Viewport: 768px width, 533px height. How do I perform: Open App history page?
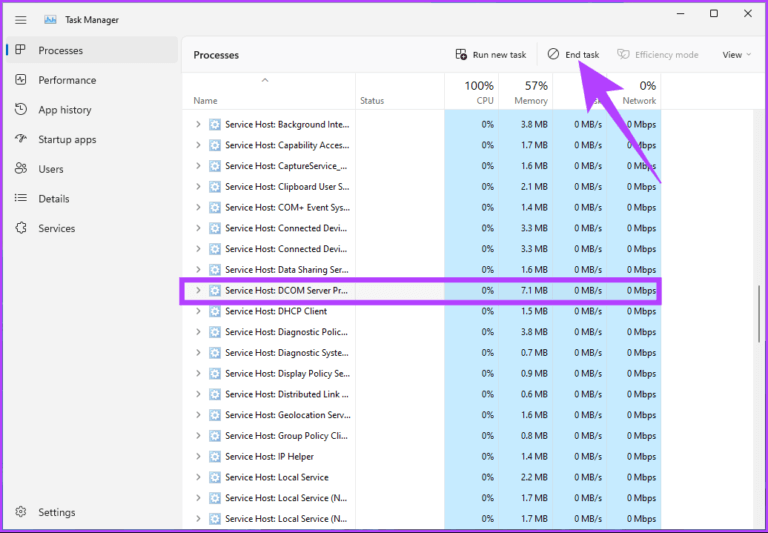(92, 110)
